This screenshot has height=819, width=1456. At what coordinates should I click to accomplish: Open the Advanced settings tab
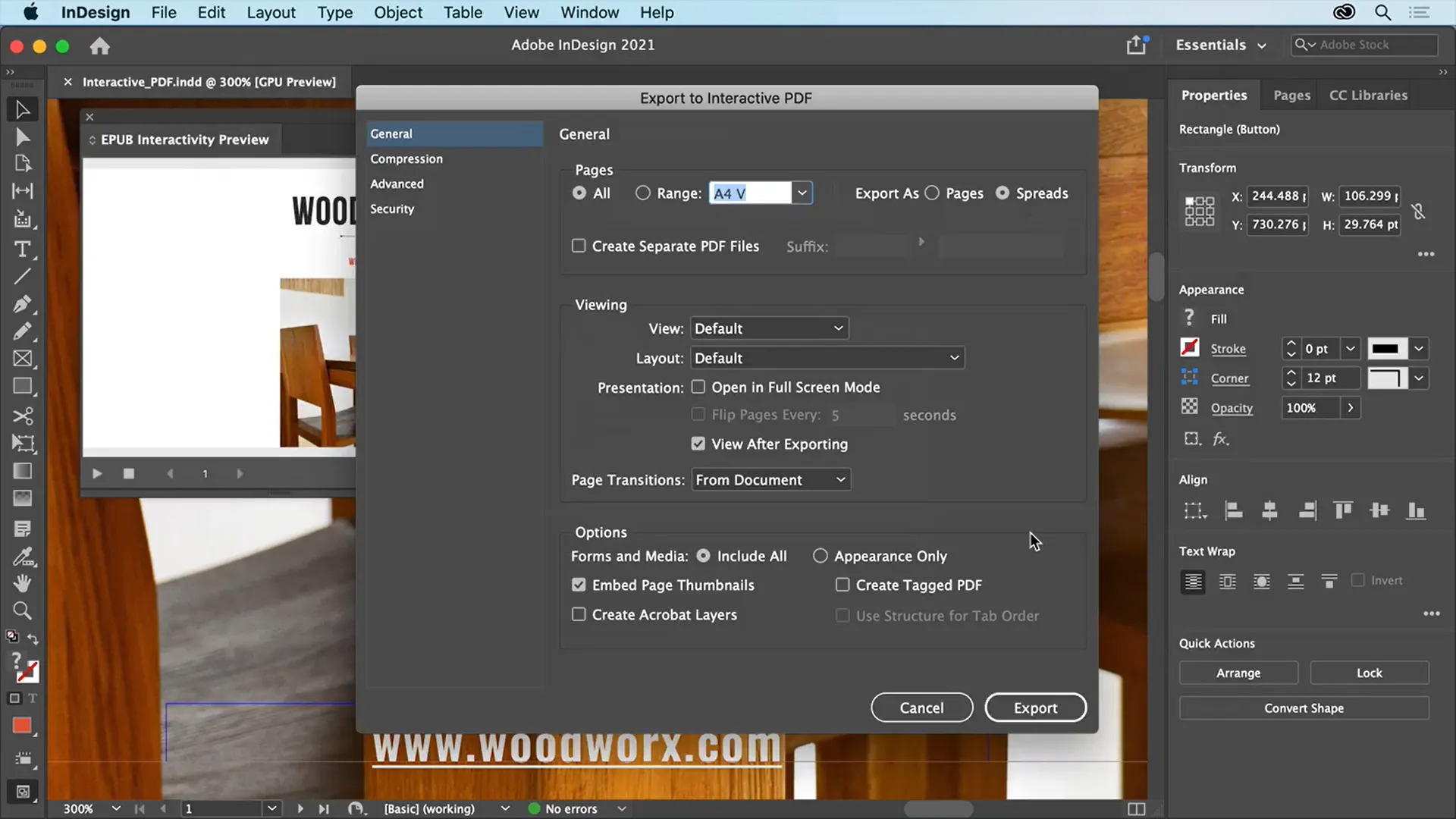point(397,183)
